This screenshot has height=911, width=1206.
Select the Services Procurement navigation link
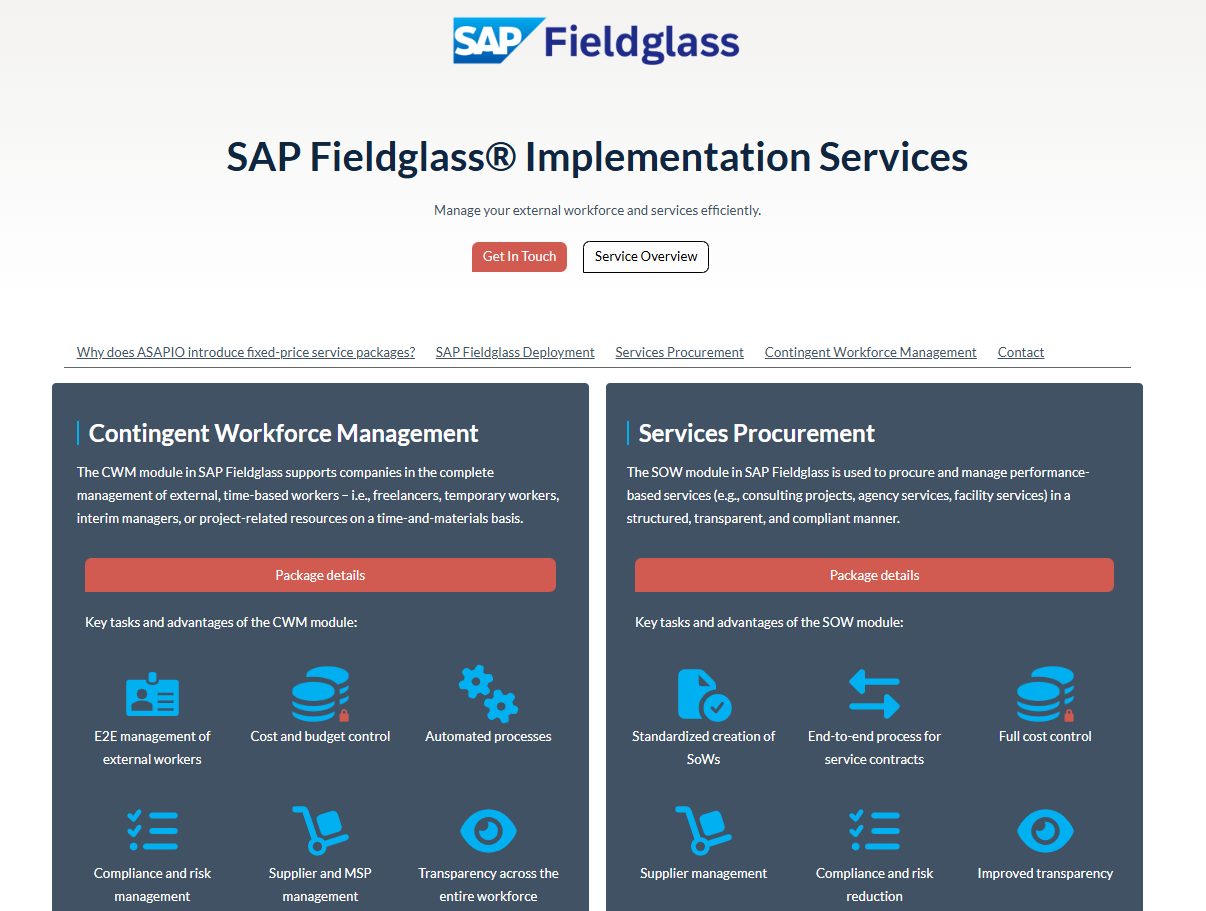(x=679, y=352)
